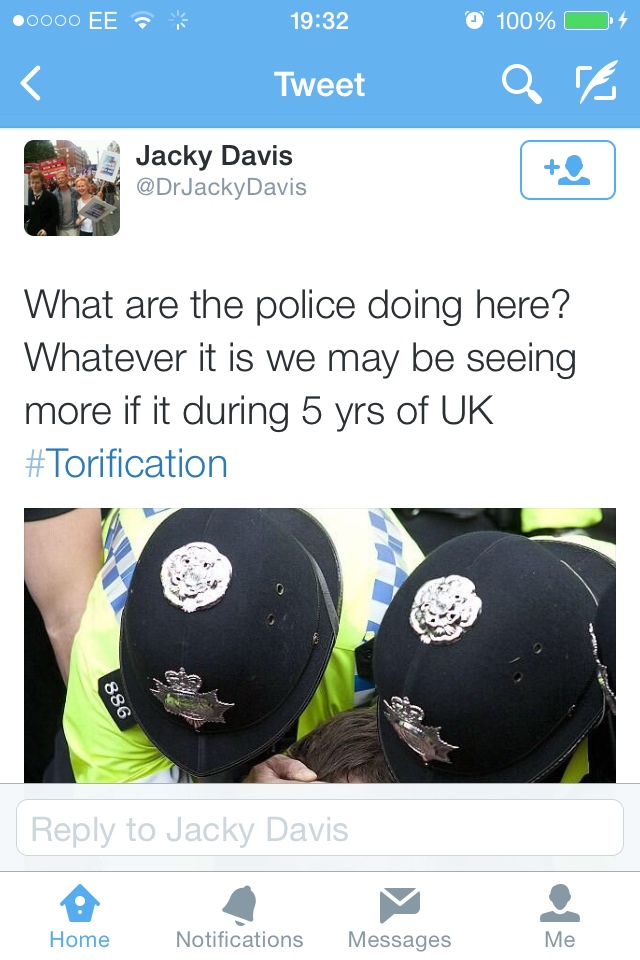Viewport: 640px width, 960px height.
Task: View the attached police helmets photo
Action: [320, 645]
